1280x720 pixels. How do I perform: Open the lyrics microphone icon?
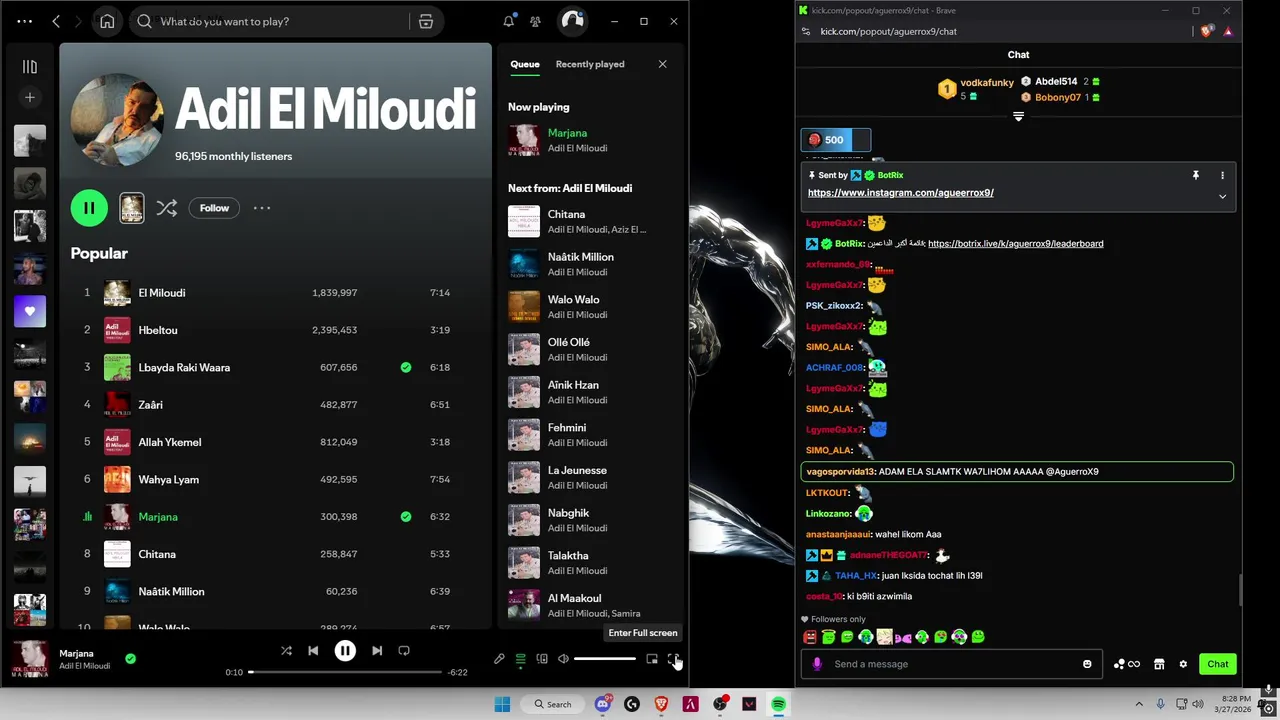click(499, 659)
